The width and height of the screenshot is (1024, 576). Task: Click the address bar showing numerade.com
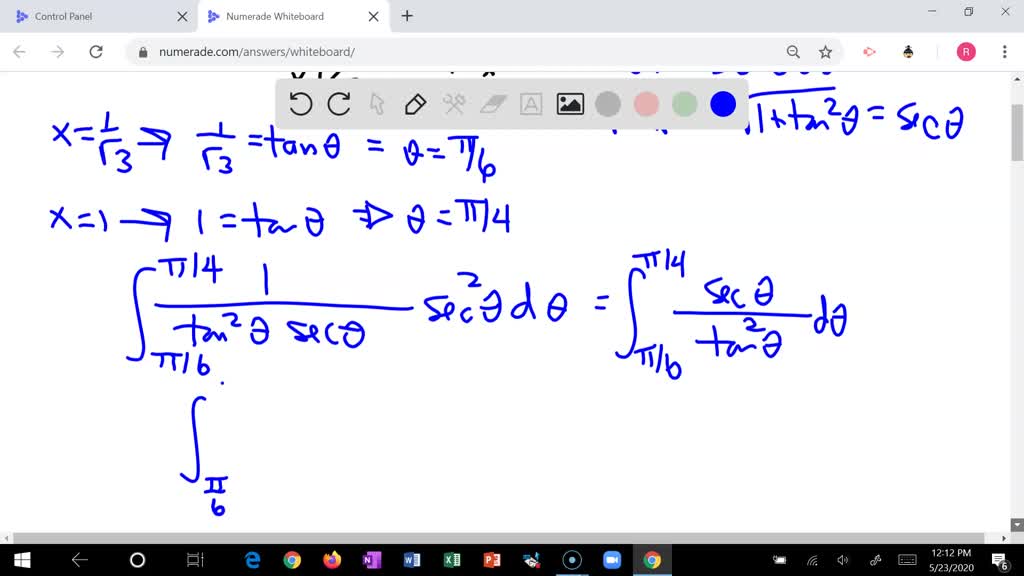point(300,51)
